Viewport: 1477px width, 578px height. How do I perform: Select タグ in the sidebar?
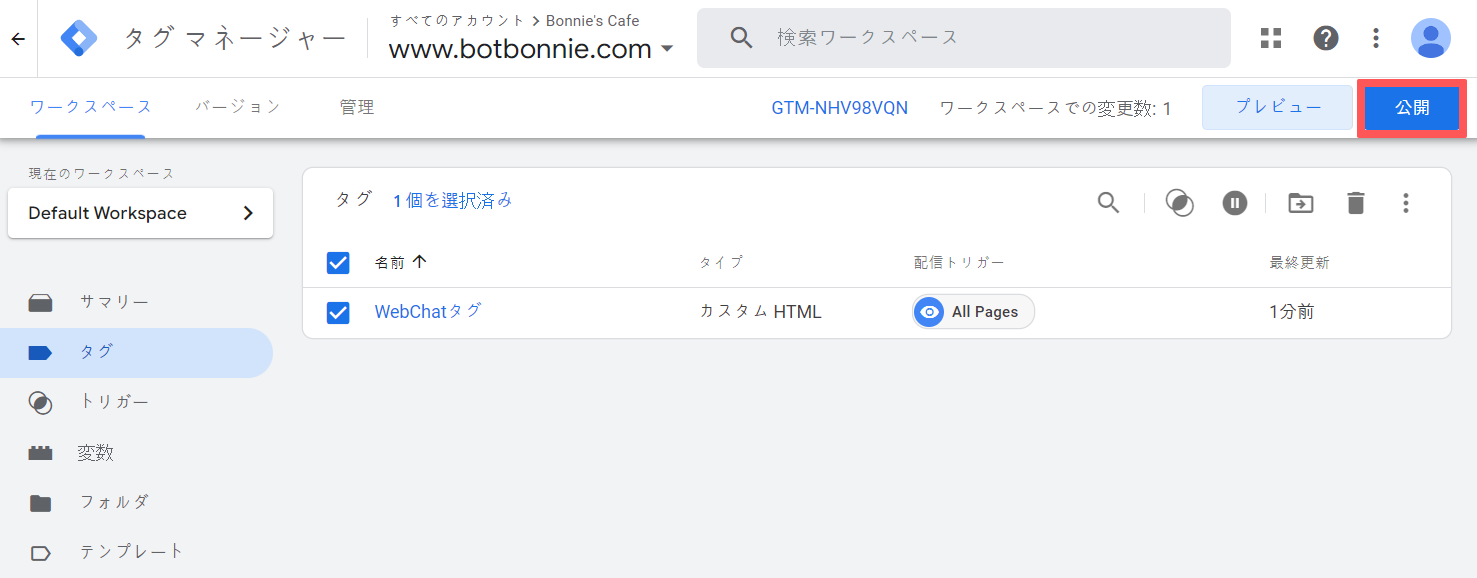pos(136,353)
